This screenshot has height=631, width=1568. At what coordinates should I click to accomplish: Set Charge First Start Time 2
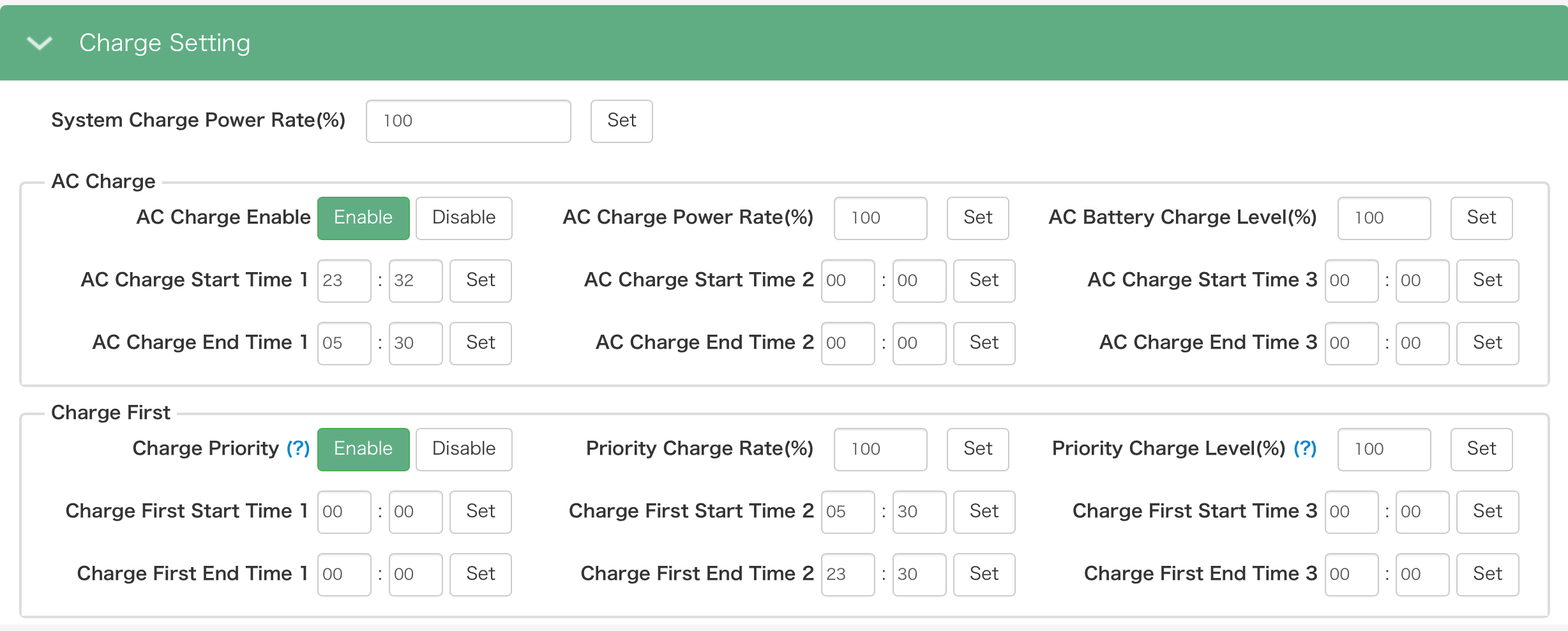click(x=984, y=512)
